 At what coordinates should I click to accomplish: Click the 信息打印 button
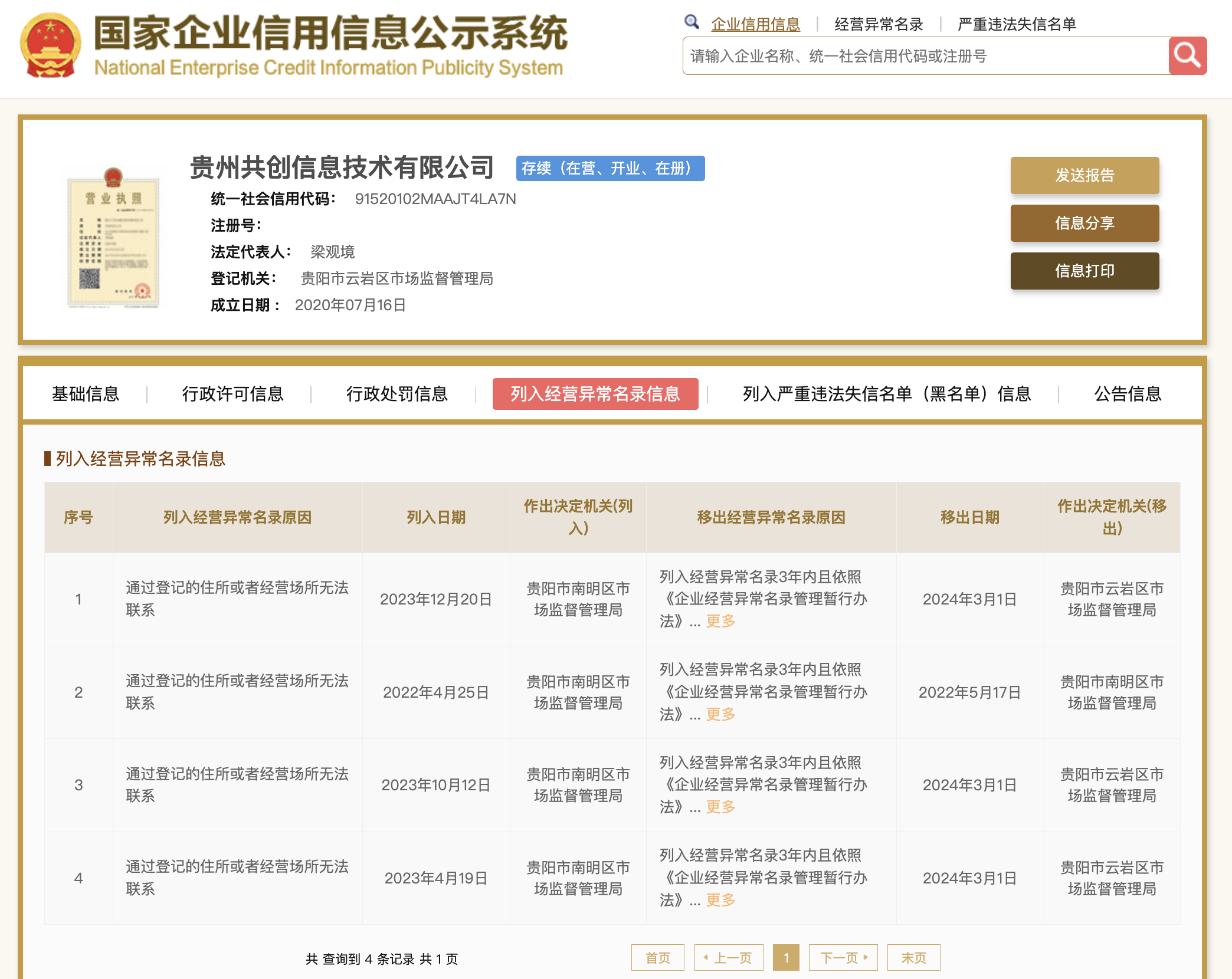point(1084,271)
